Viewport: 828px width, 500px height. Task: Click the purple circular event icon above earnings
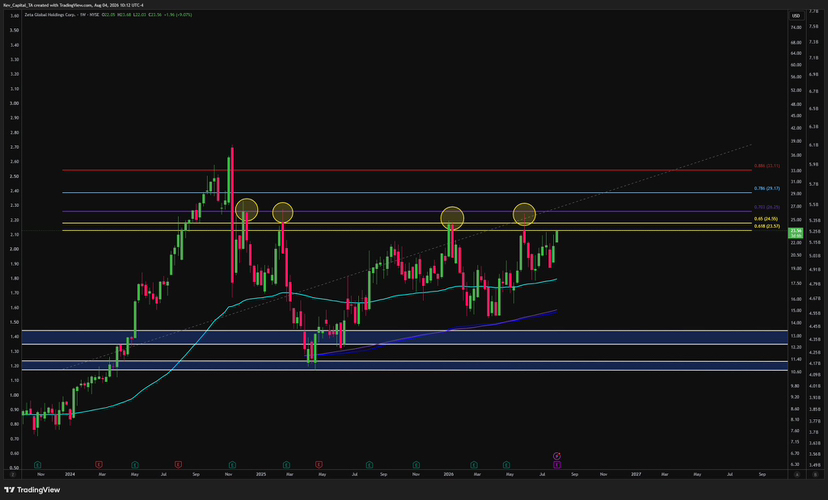tap(557, 456)
